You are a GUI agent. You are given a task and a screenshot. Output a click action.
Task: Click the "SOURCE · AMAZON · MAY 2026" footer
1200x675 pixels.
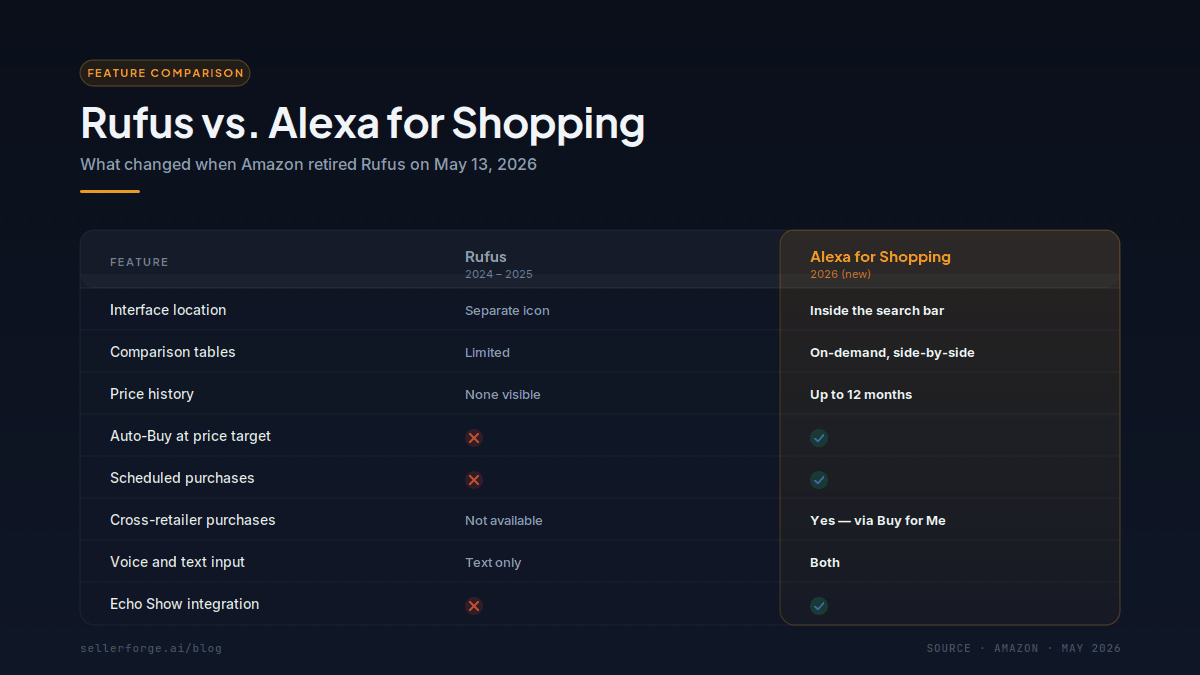click(x=1023, y=648)
